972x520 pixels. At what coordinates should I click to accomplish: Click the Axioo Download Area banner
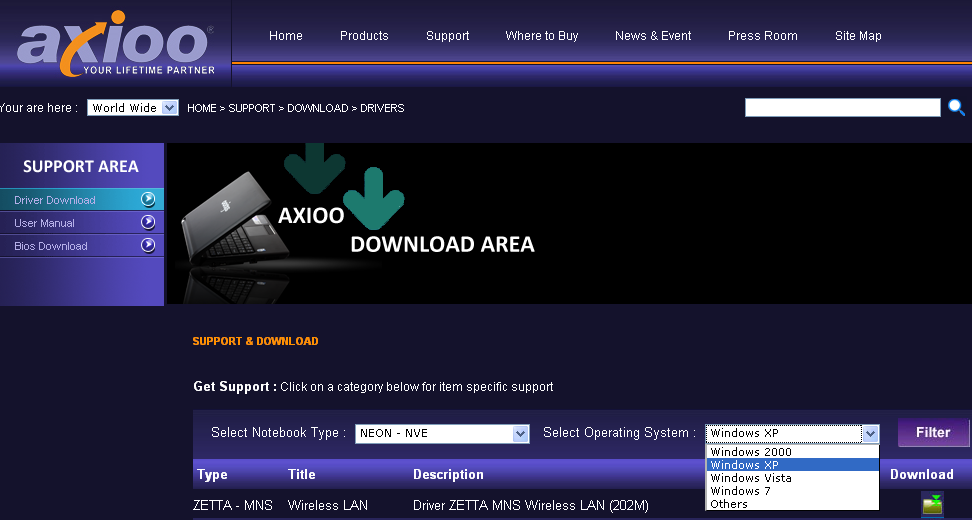[569, 224]
